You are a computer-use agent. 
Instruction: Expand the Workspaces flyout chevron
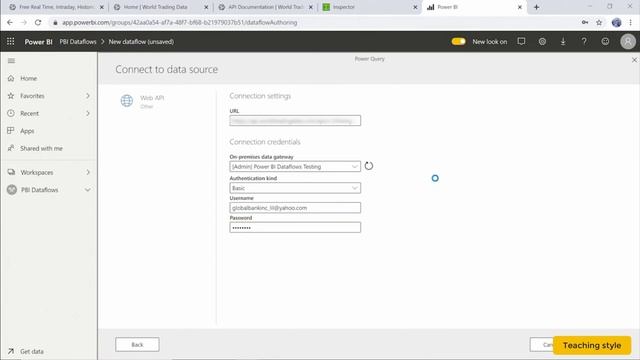pos(88,173)
